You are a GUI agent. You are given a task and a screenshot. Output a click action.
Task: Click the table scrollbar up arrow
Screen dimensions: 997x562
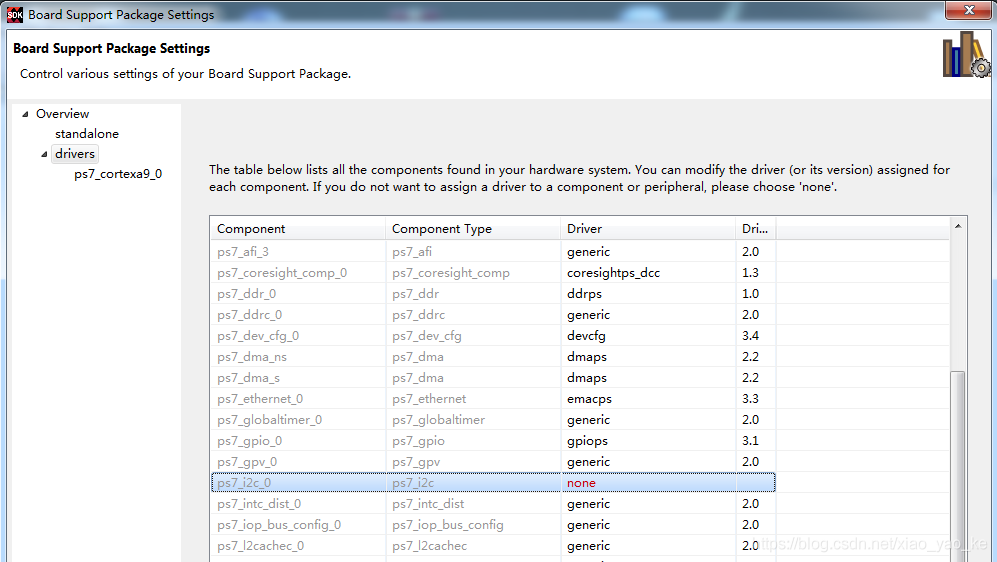tap(958, 226)
